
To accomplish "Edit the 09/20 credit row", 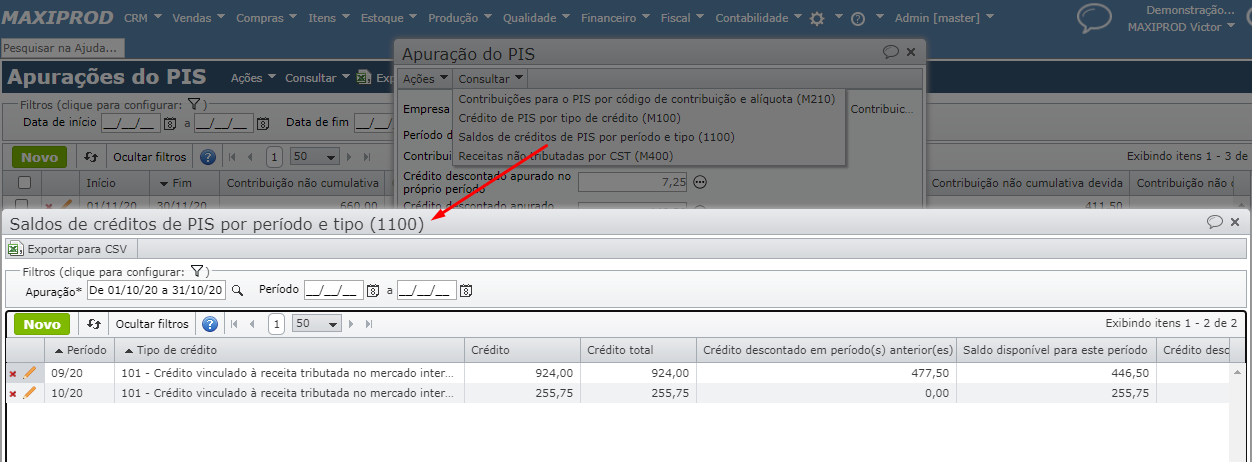I will [x=30, y=373].
